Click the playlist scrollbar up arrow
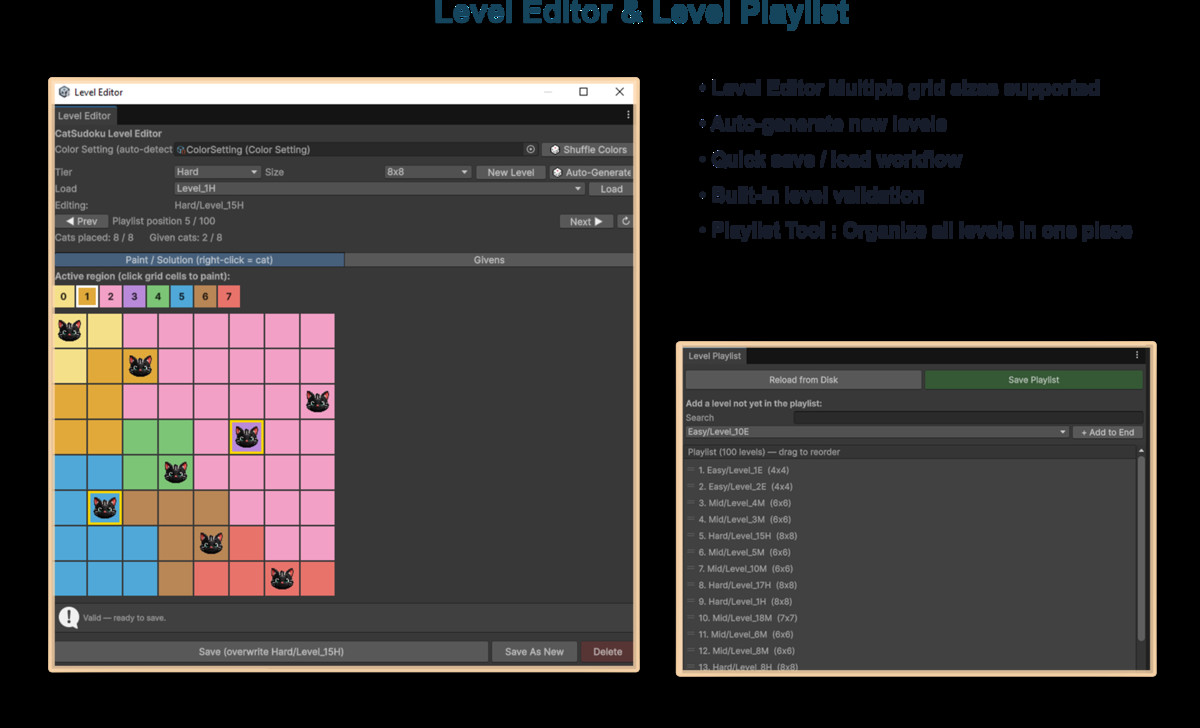The width and height of the screenshot is (1200, 728). point(1141,452)
